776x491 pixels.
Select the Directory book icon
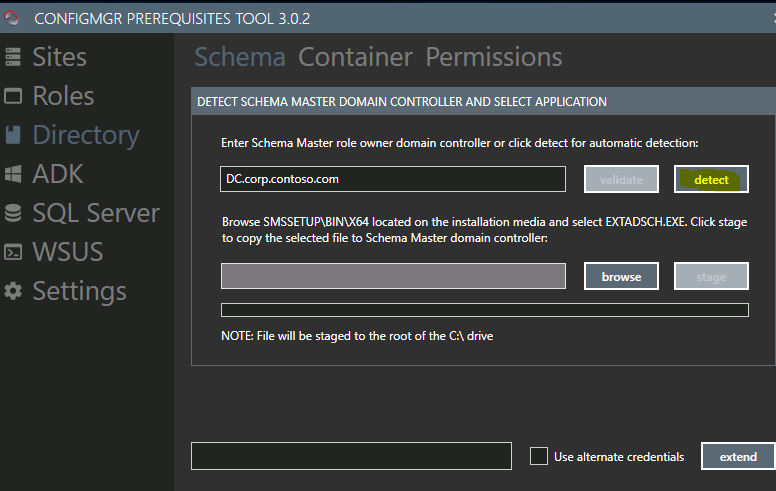[x=13, y=135]
